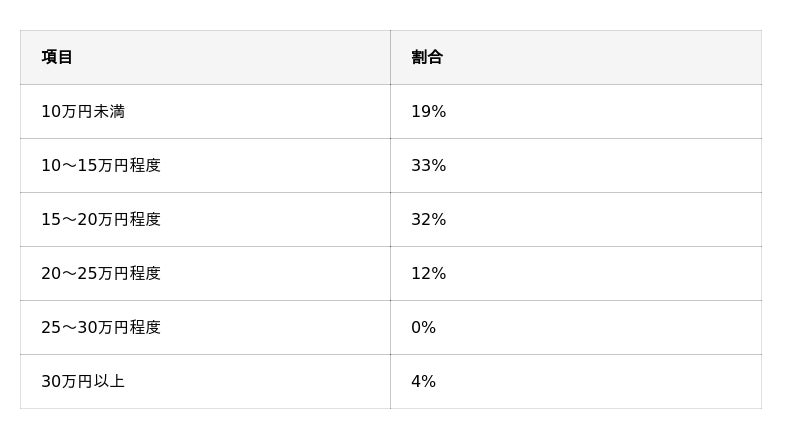Screen dimensions: 800x439
Task: Click blank space beside 項目 header text
Action: click(x=230, y=57)
